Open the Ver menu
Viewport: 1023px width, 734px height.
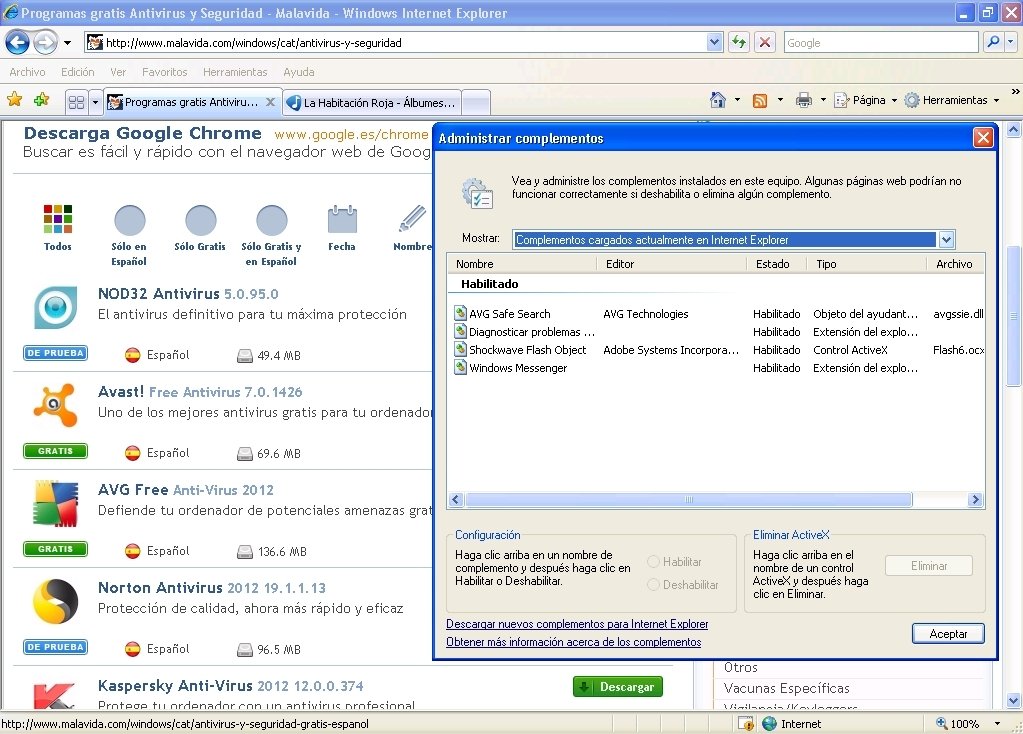coord(118,72)
